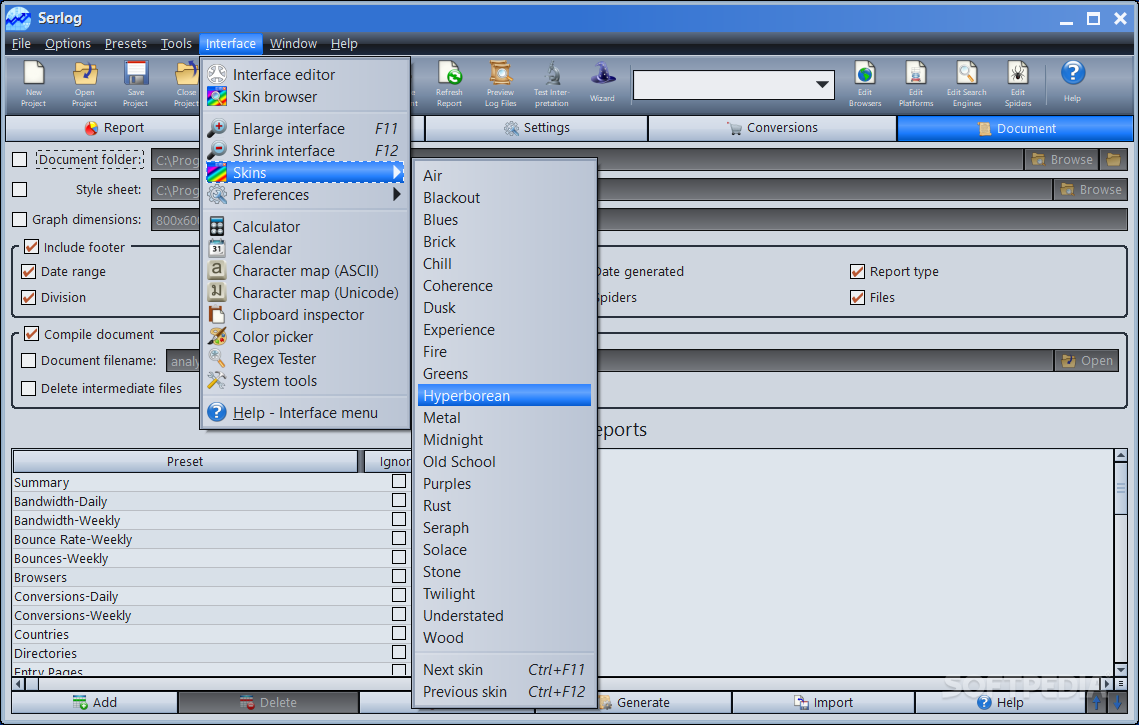Open Preview Log Files tool

point(500,83)
